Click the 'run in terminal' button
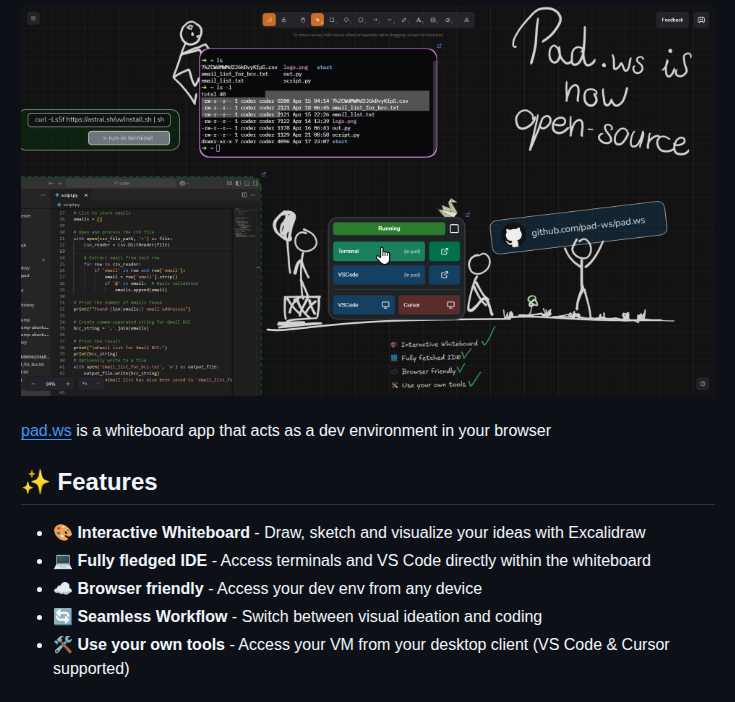Screen dimensions: 735x702 [129, 138]
